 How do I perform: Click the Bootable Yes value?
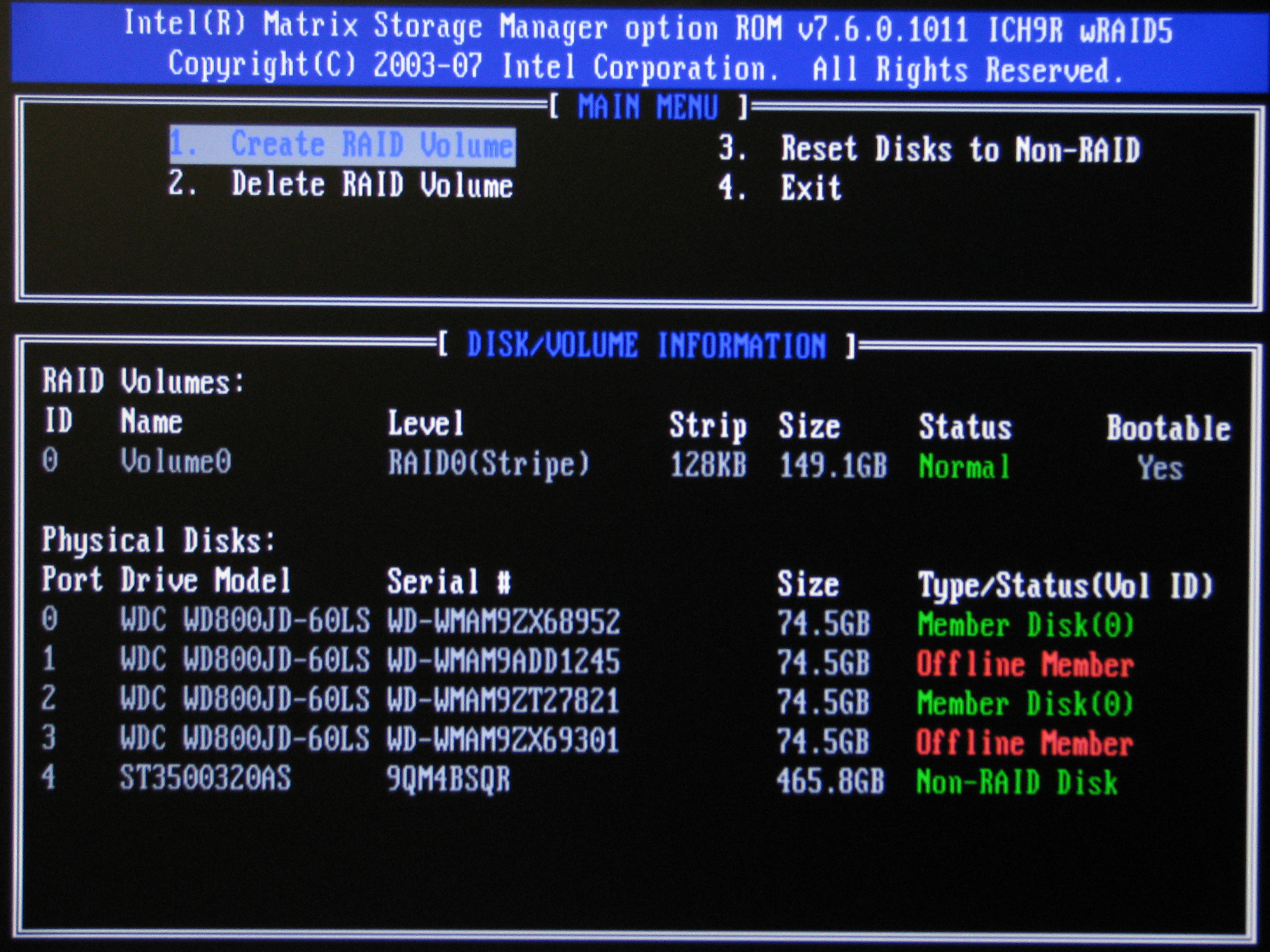(x=1160, y=468)
